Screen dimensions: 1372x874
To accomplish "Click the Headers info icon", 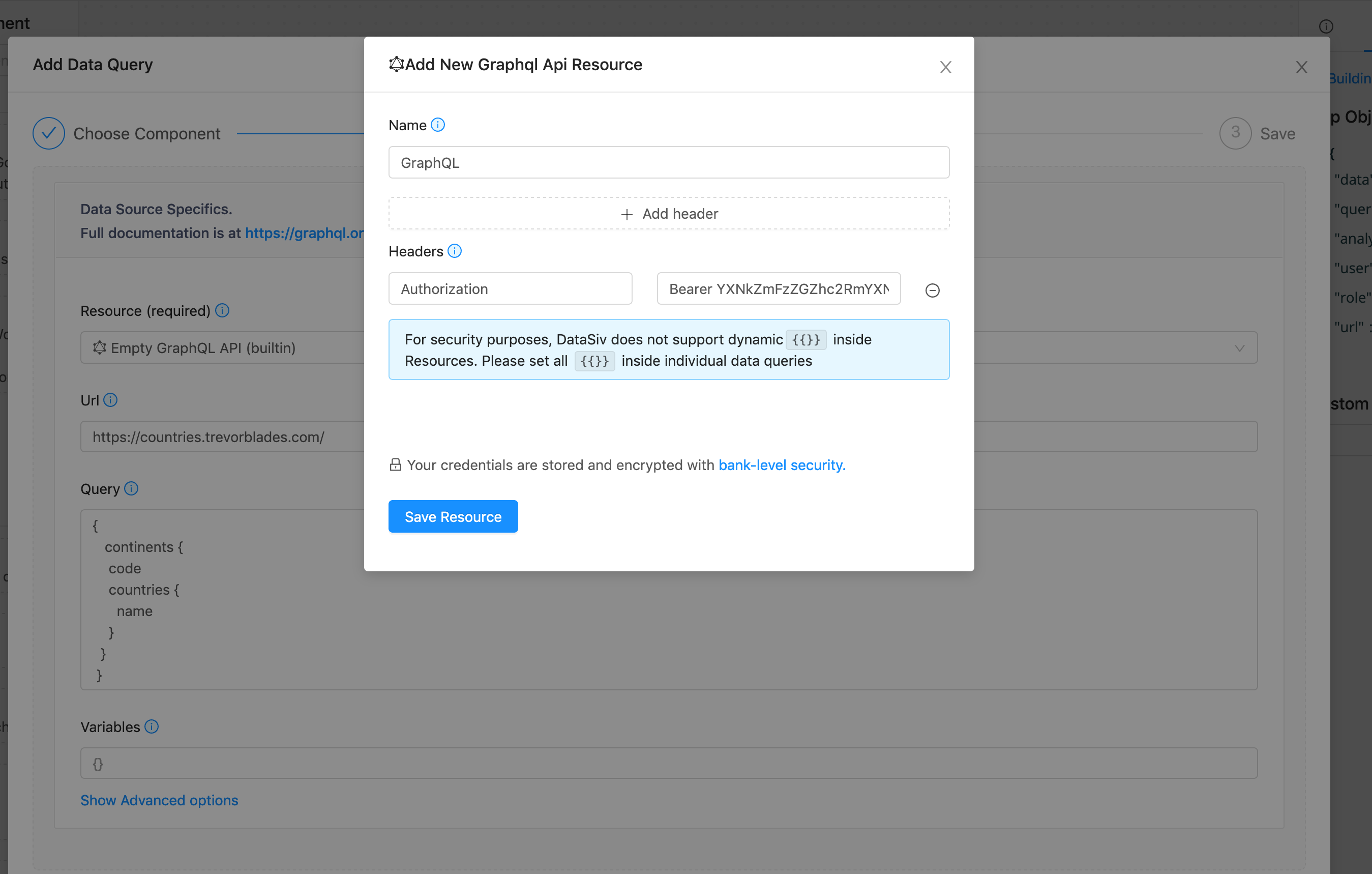I will click(x=454, y=251).
